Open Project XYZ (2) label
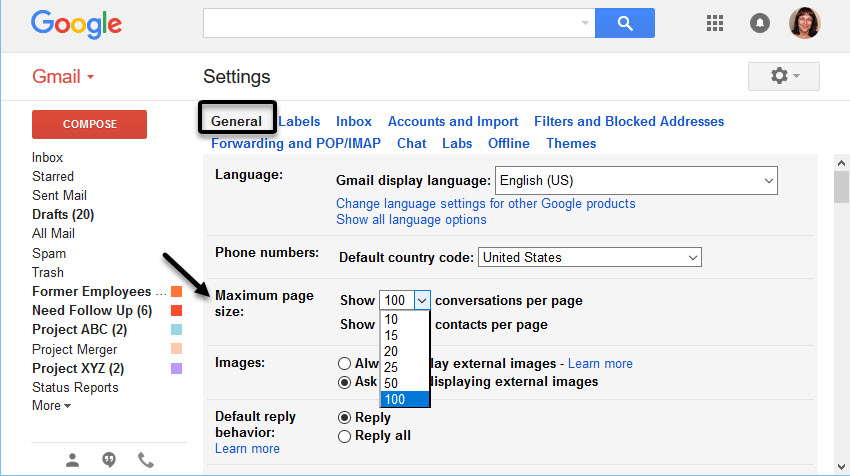The width and height of the screenshot is (850, 476). (x=78, y=368)
